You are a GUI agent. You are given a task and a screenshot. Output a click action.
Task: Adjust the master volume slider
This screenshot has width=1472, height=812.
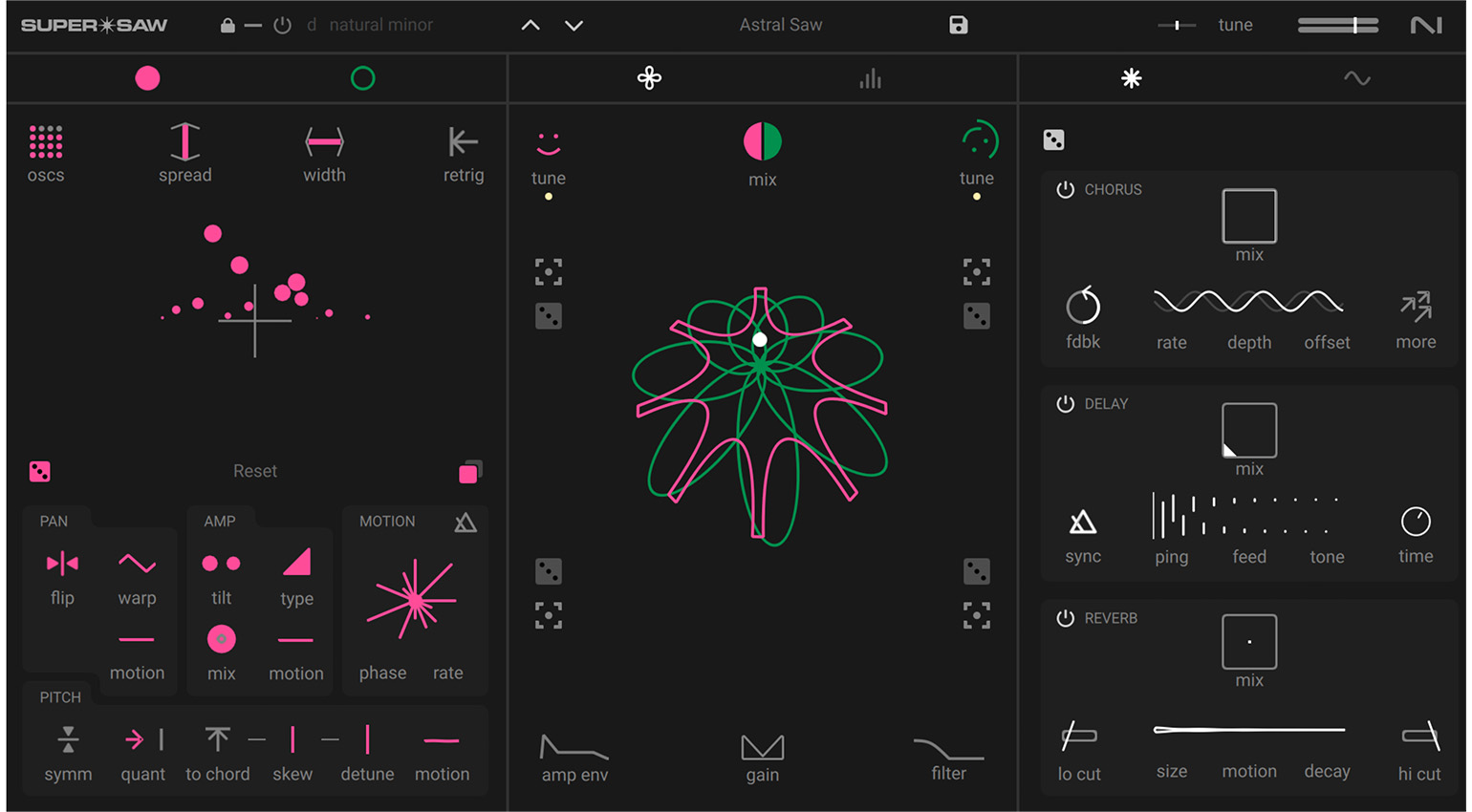pyautogui.click(x=1338, y=26)
